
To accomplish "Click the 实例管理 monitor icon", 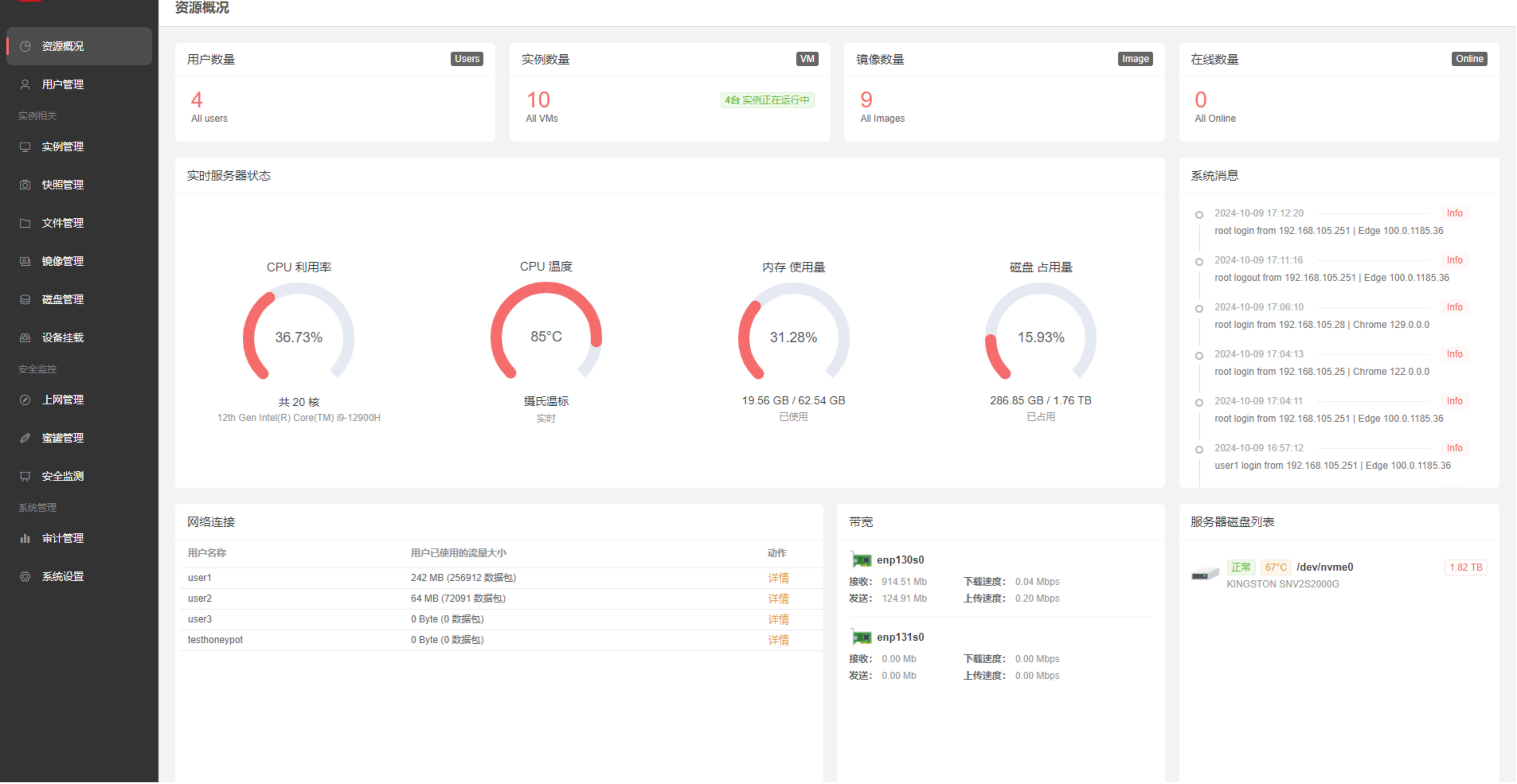I will point(25,147).
